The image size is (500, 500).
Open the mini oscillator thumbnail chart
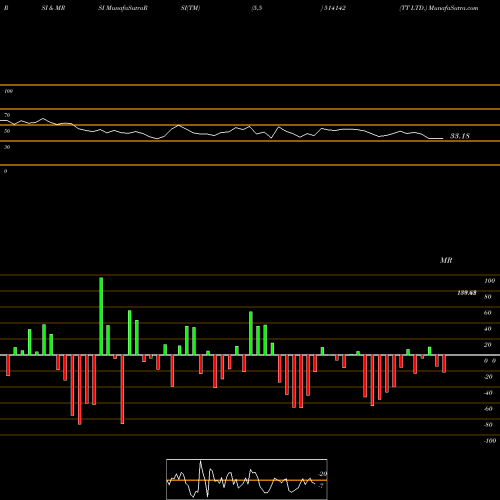tap(247, 479)
